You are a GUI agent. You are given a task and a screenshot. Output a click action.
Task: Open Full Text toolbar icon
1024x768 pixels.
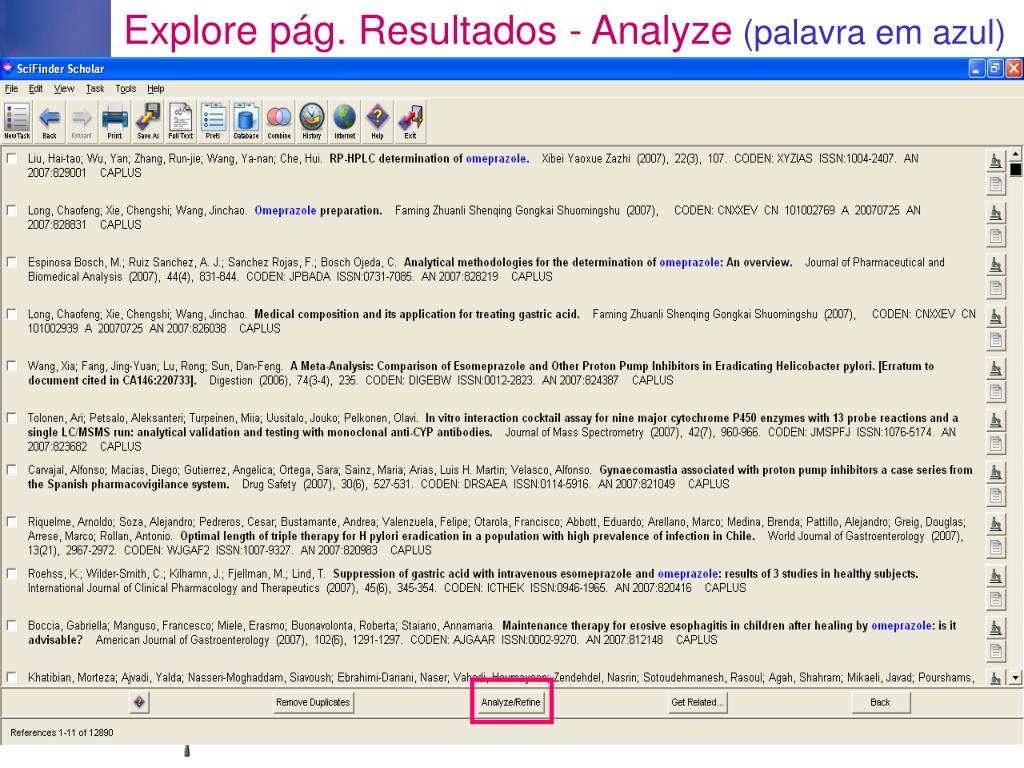[181, 121]
